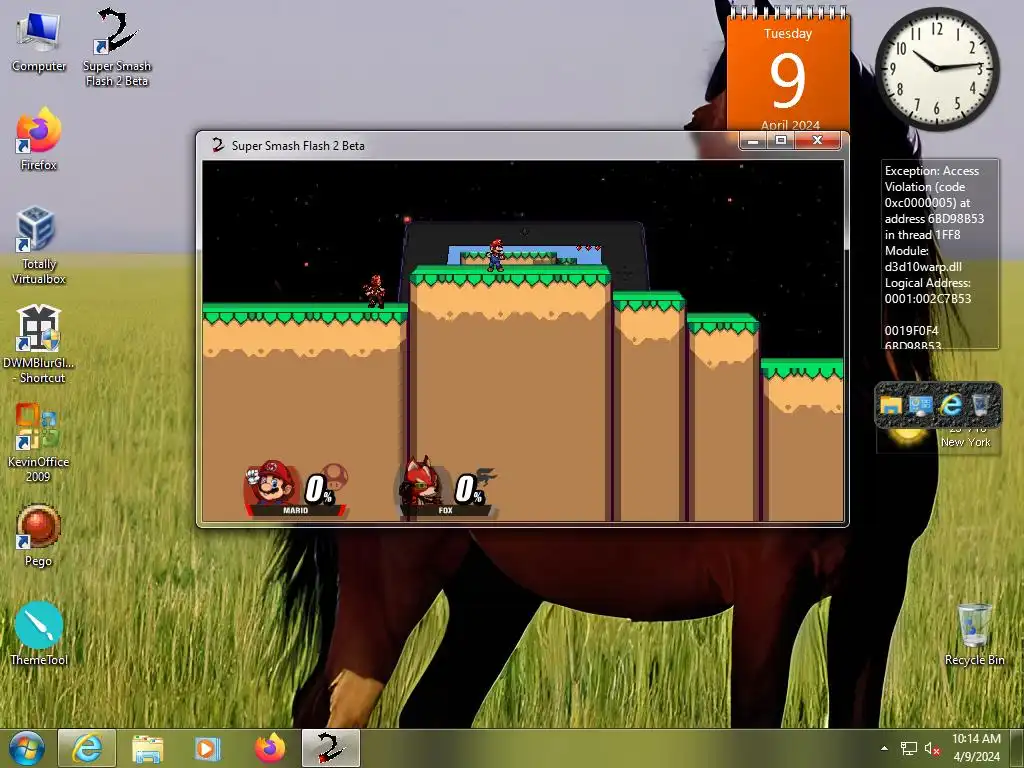Launch Windows Media Player from taskbar
The width and height of the screenshot is (1024, 768).
pyautogui.click(x=208, y=748)
